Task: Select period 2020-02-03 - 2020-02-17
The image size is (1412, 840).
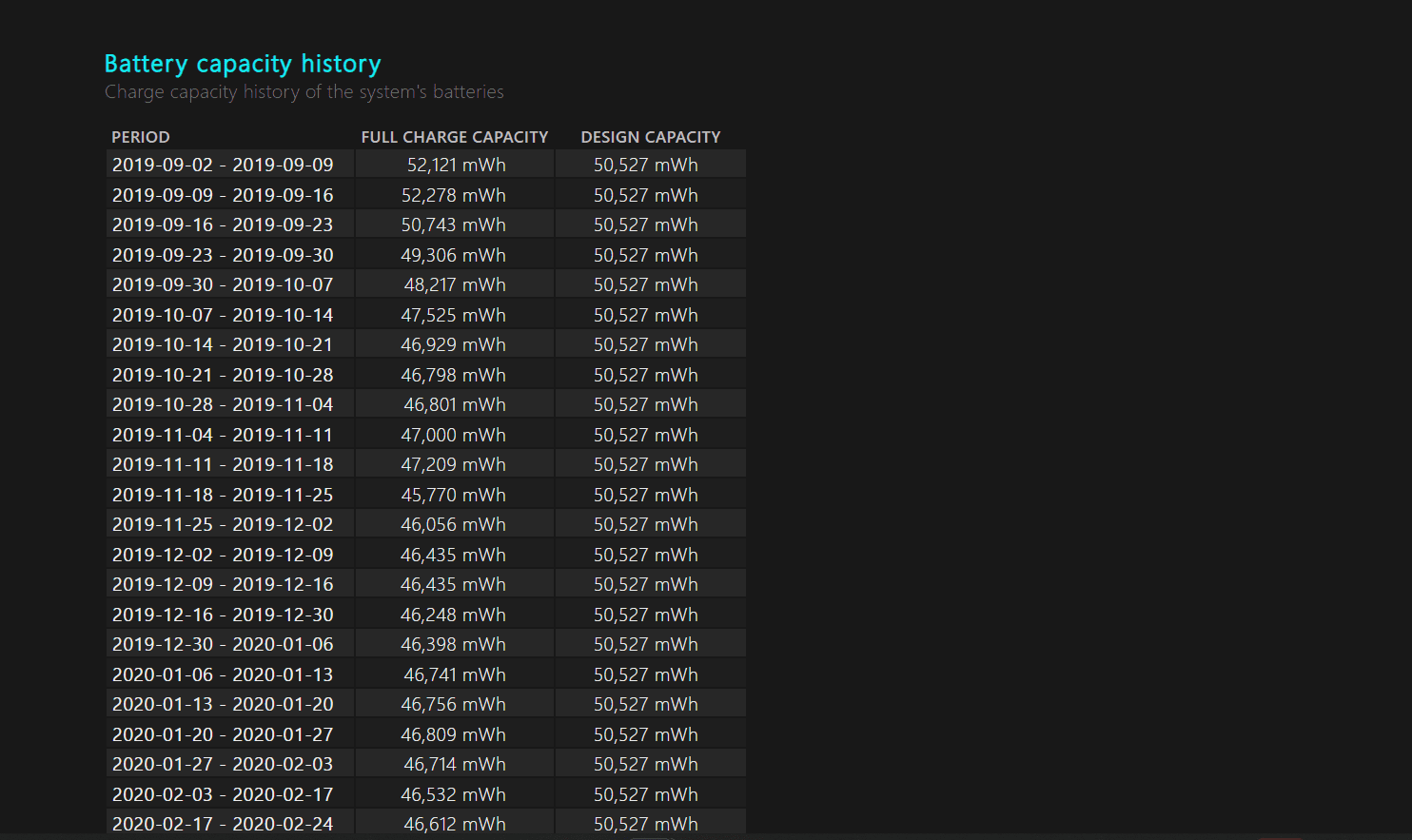Action: pos(223,794)
